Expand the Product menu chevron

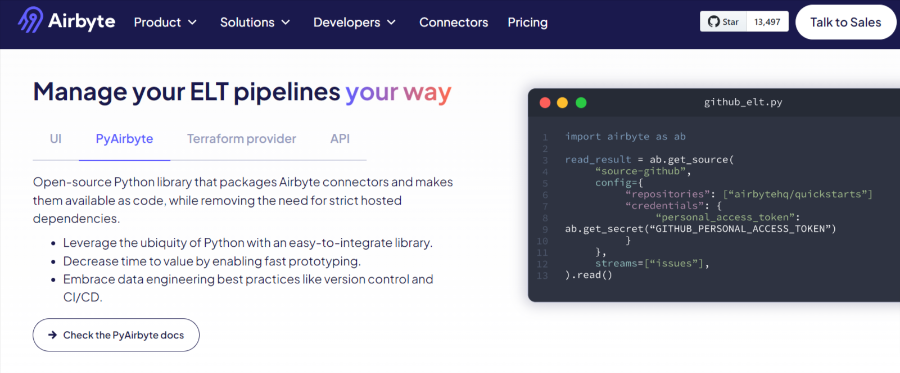pos(192,23)
